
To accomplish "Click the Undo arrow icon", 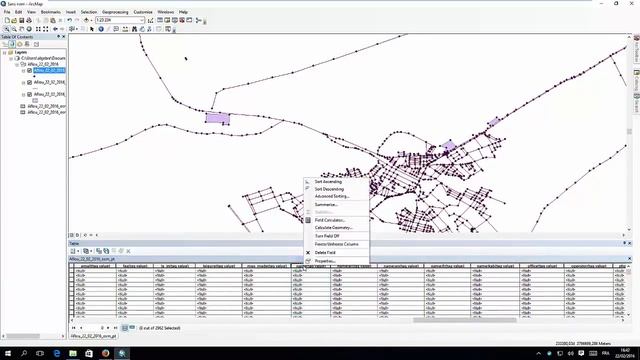I will coord(70,20).
